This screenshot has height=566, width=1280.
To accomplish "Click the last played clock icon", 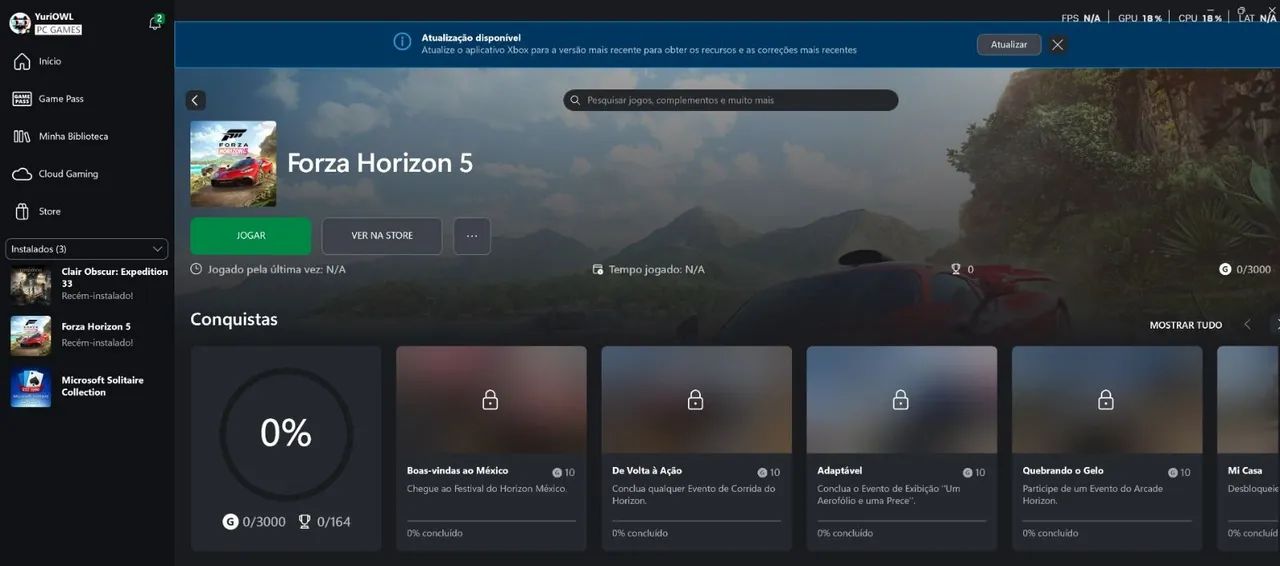I will (x=196, y=269).
